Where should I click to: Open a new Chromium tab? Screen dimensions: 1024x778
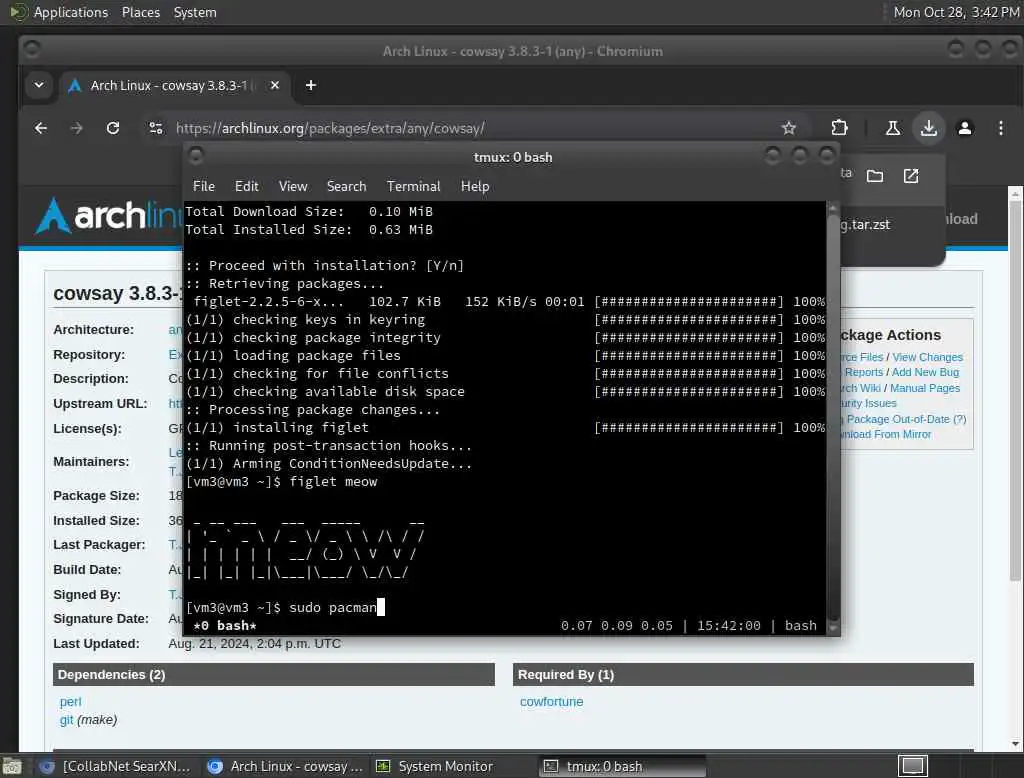tap(311, 86)
